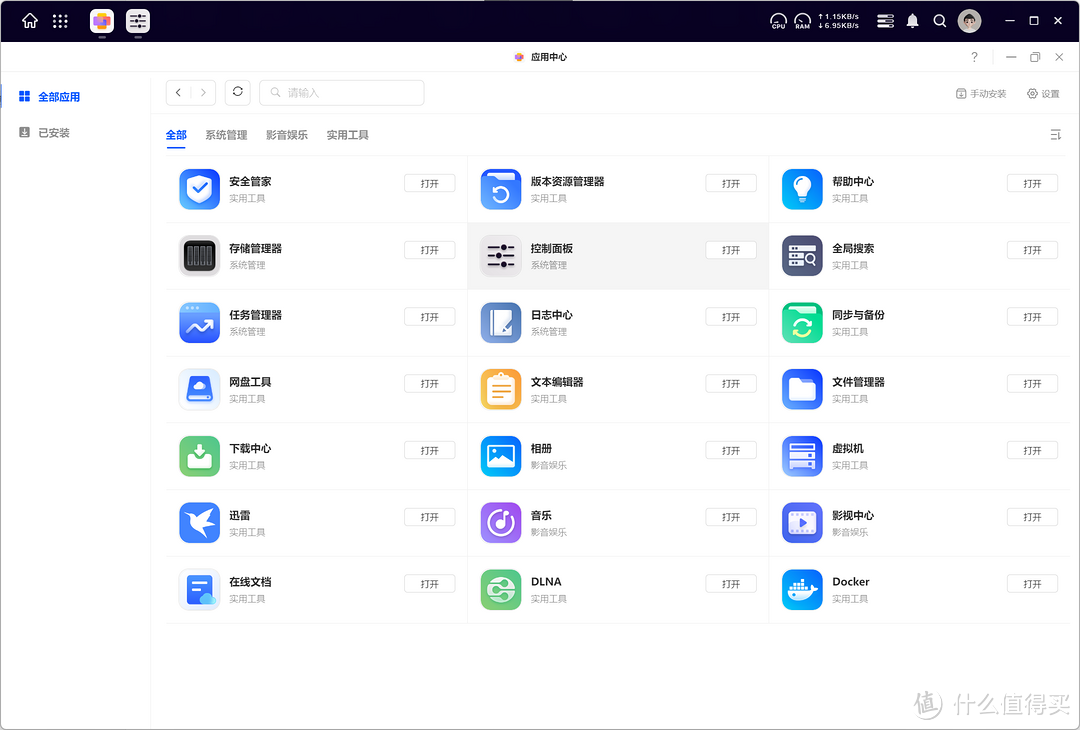Click the apps grid icon in taskbar
This screenshot has height=730, width=1080.
click(x=60, y=20)
